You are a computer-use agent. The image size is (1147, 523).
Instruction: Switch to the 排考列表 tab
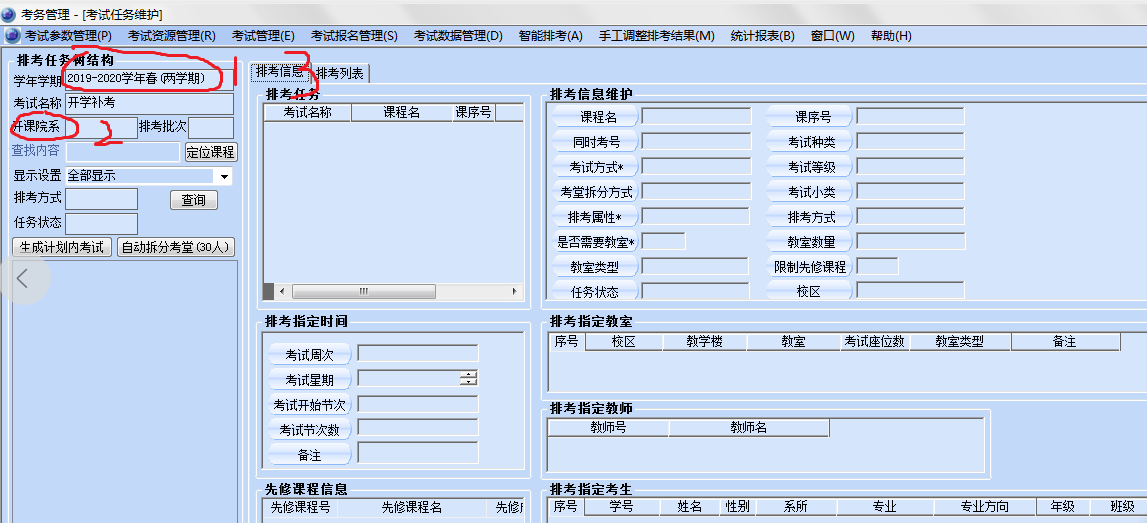point(341,73)
